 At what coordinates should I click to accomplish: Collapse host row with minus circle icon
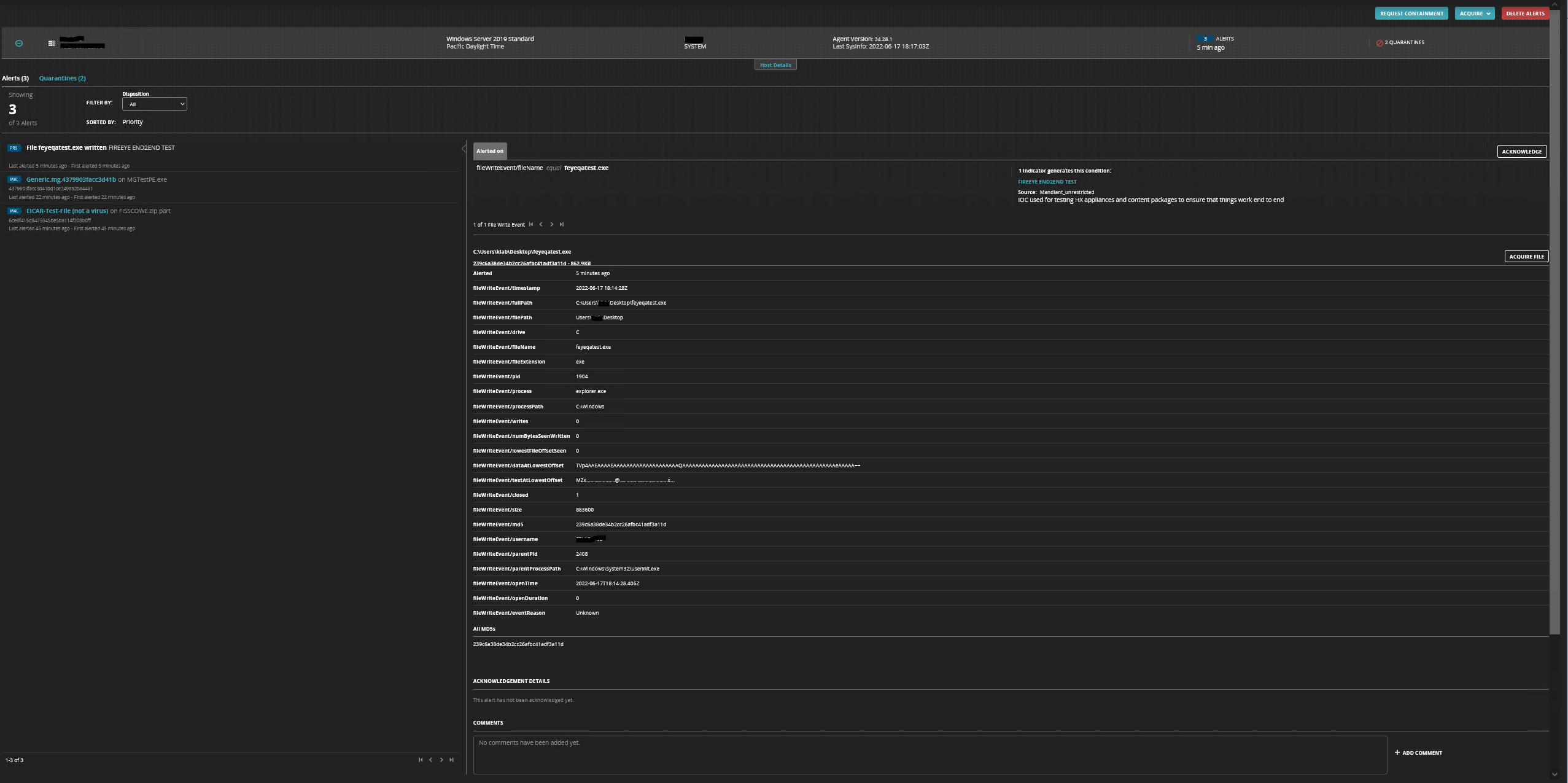tap(19, 43)
